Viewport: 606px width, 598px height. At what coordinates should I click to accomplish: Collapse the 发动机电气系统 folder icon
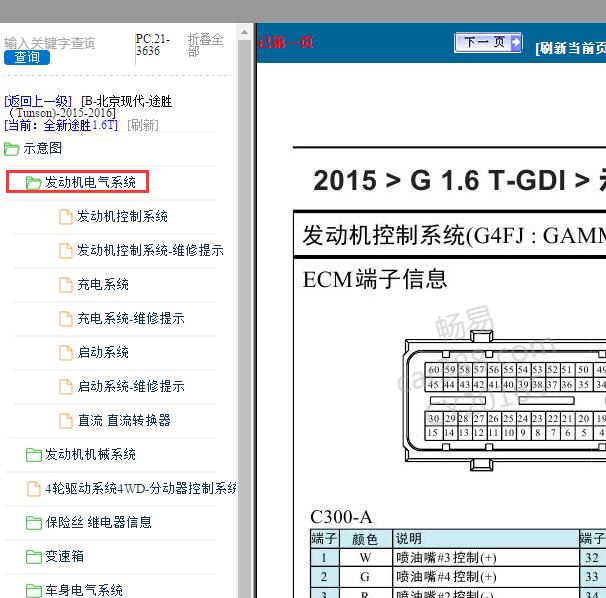(x=34, y=183)
